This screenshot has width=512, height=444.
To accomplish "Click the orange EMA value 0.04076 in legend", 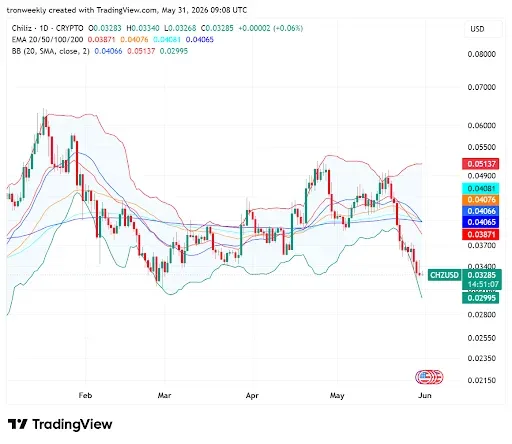I will click(134, 39).
